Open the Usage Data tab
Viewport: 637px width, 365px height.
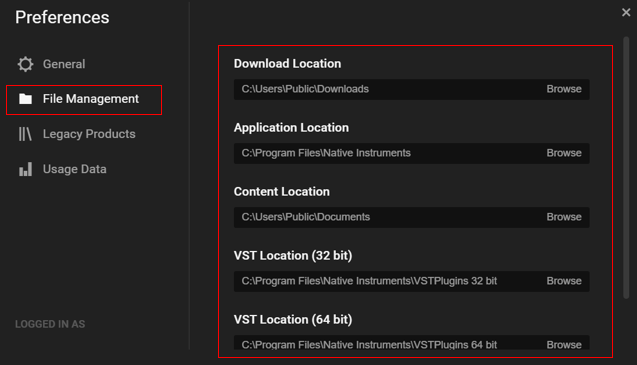coord(75,169)
